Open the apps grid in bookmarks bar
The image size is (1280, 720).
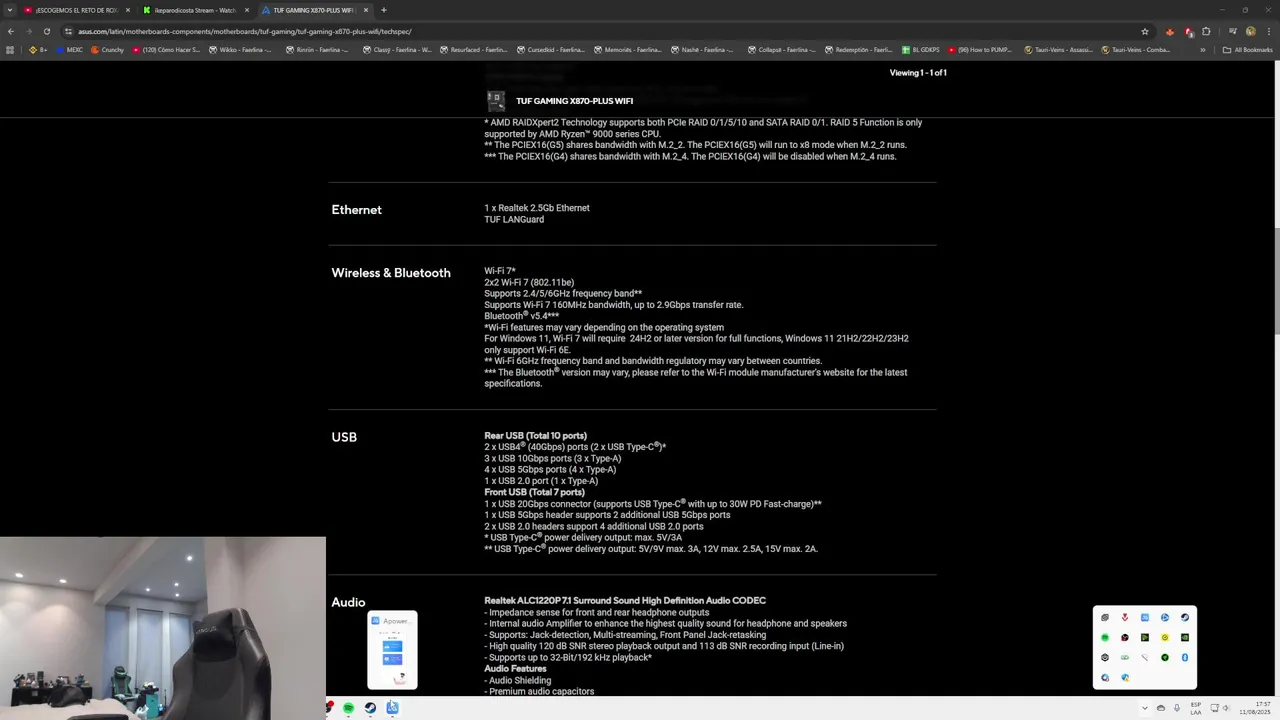click(x=10, y=50)
